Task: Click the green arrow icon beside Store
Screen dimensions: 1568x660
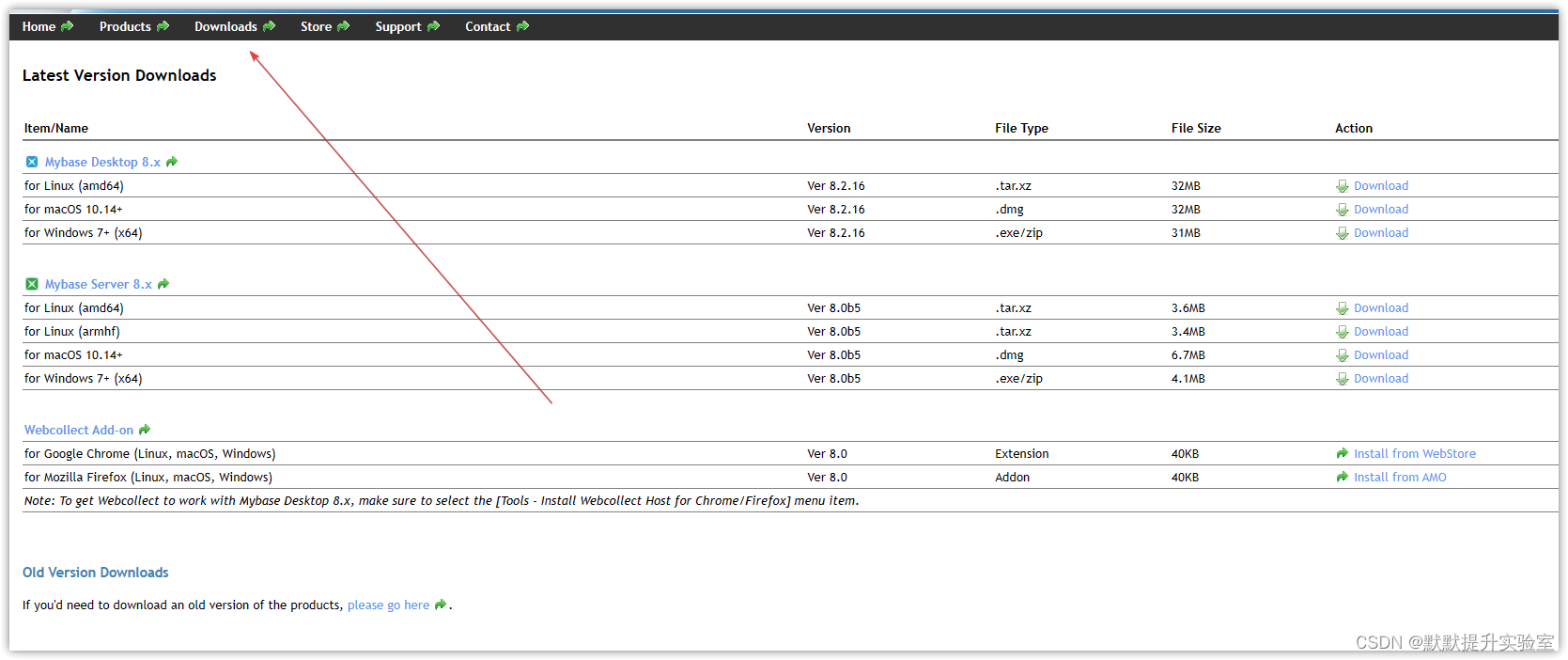Action: click(x=343, y=26)
